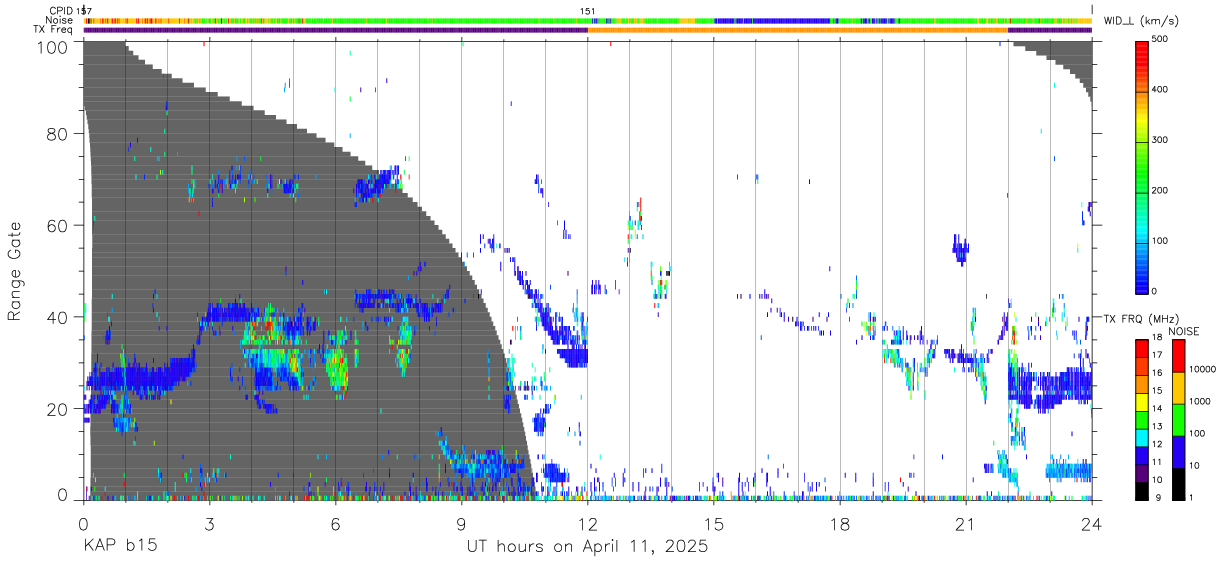Click the yellow 14-15 MHz swatch
The image size is (1228, 567).
point(1142,403)
